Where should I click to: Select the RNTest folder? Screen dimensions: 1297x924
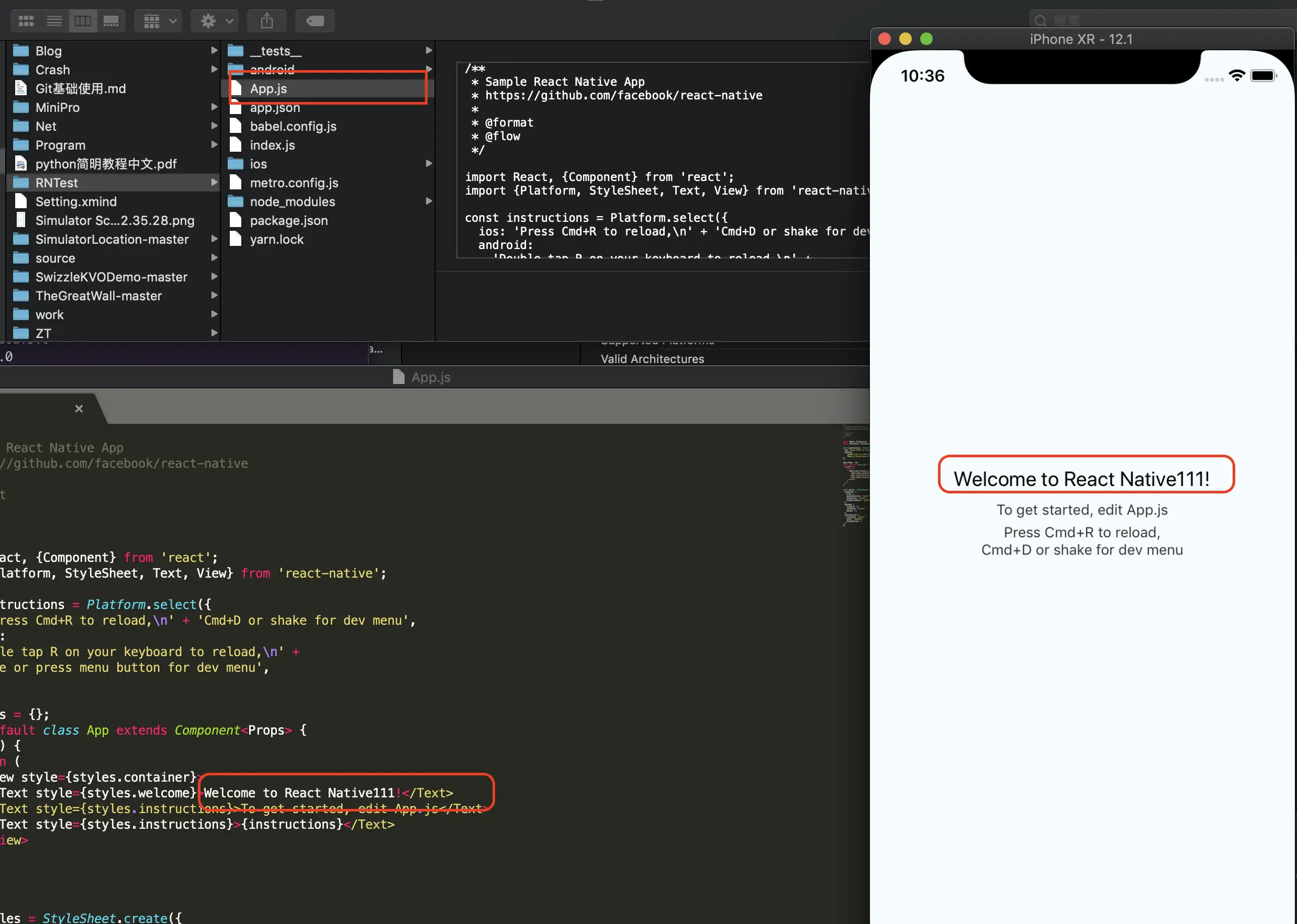coord(57,183)
